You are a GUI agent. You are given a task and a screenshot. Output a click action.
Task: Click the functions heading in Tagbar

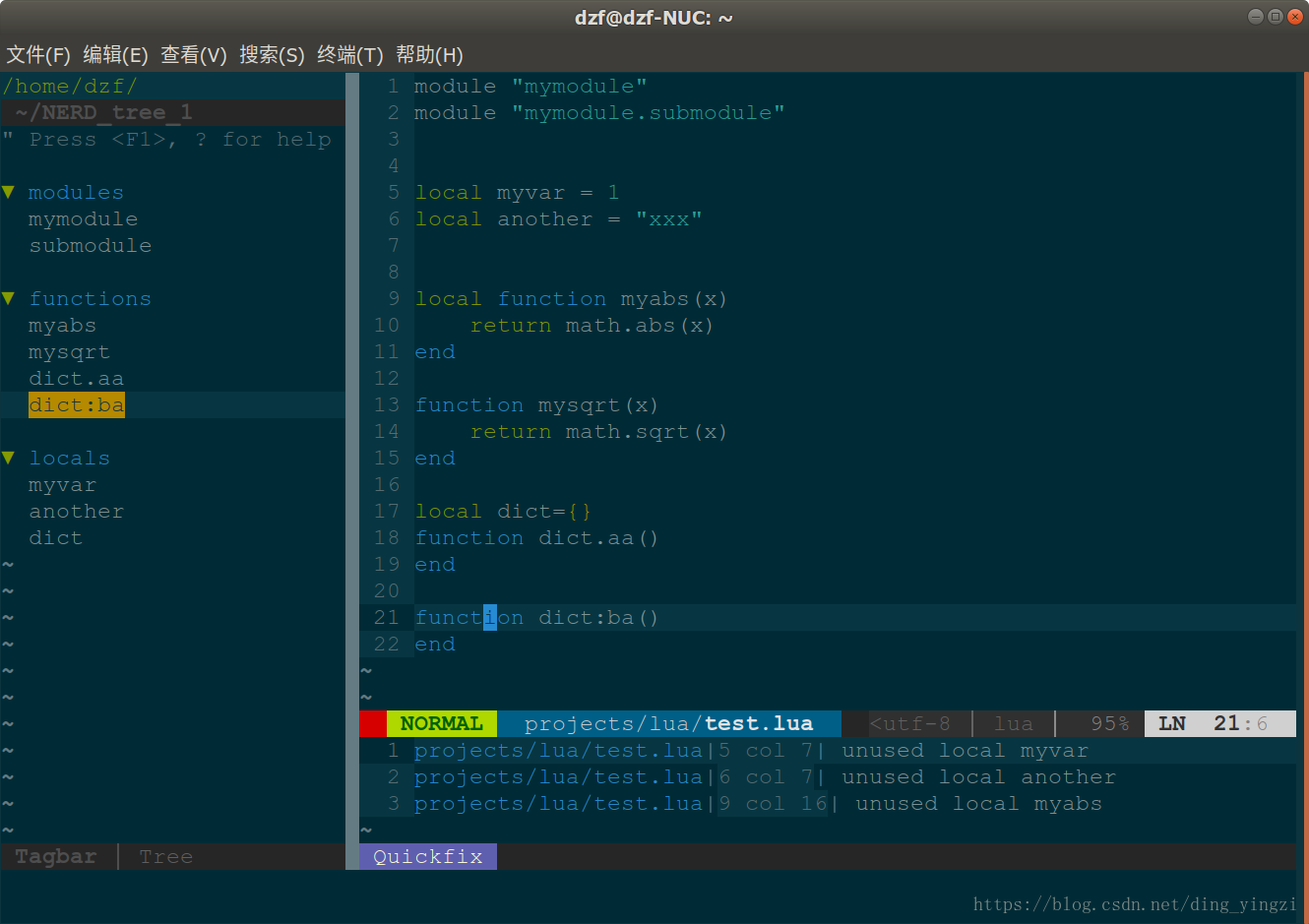90,299
